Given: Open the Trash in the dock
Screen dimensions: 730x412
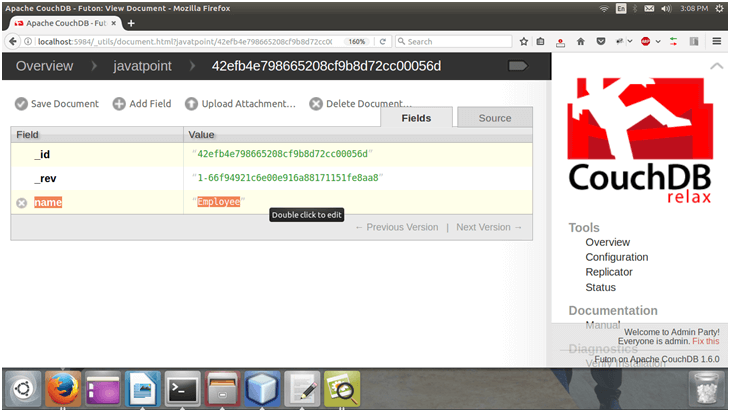Looking at the screenshot, I should click(x=707, y=388).
